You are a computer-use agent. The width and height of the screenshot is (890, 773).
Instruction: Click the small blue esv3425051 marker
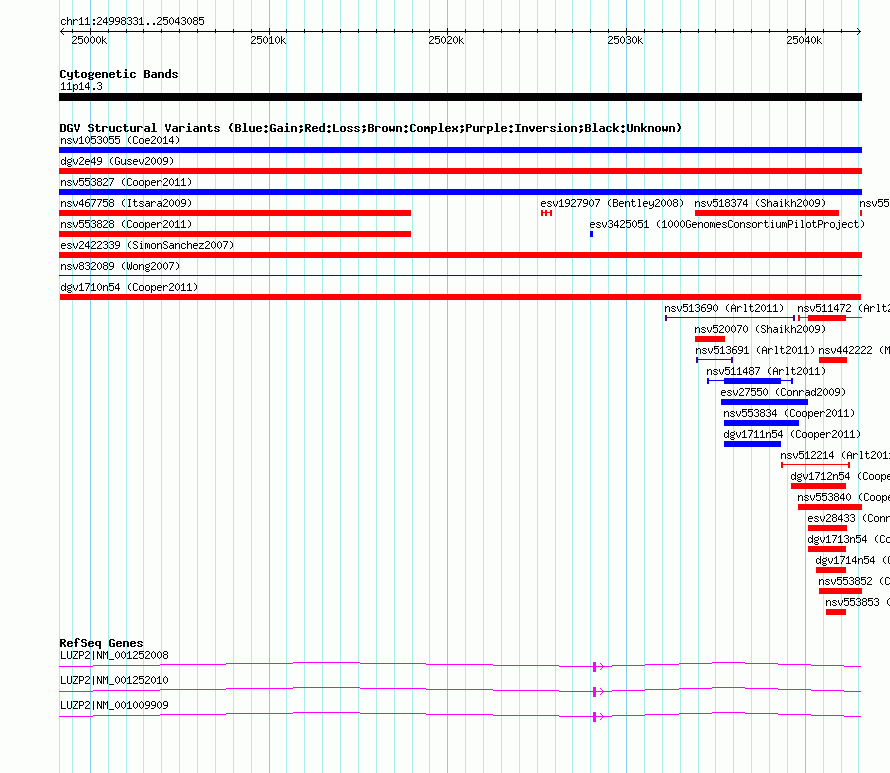click(x=591, y=234)
